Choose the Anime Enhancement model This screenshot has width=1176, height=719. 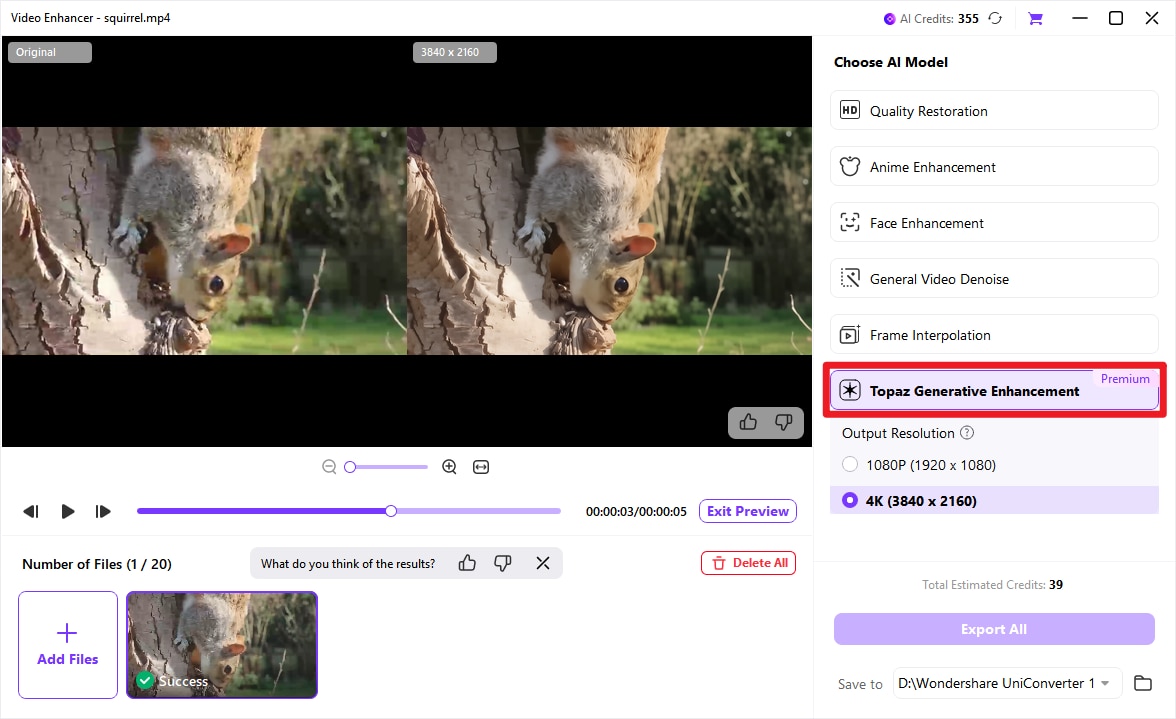[994, 166]
